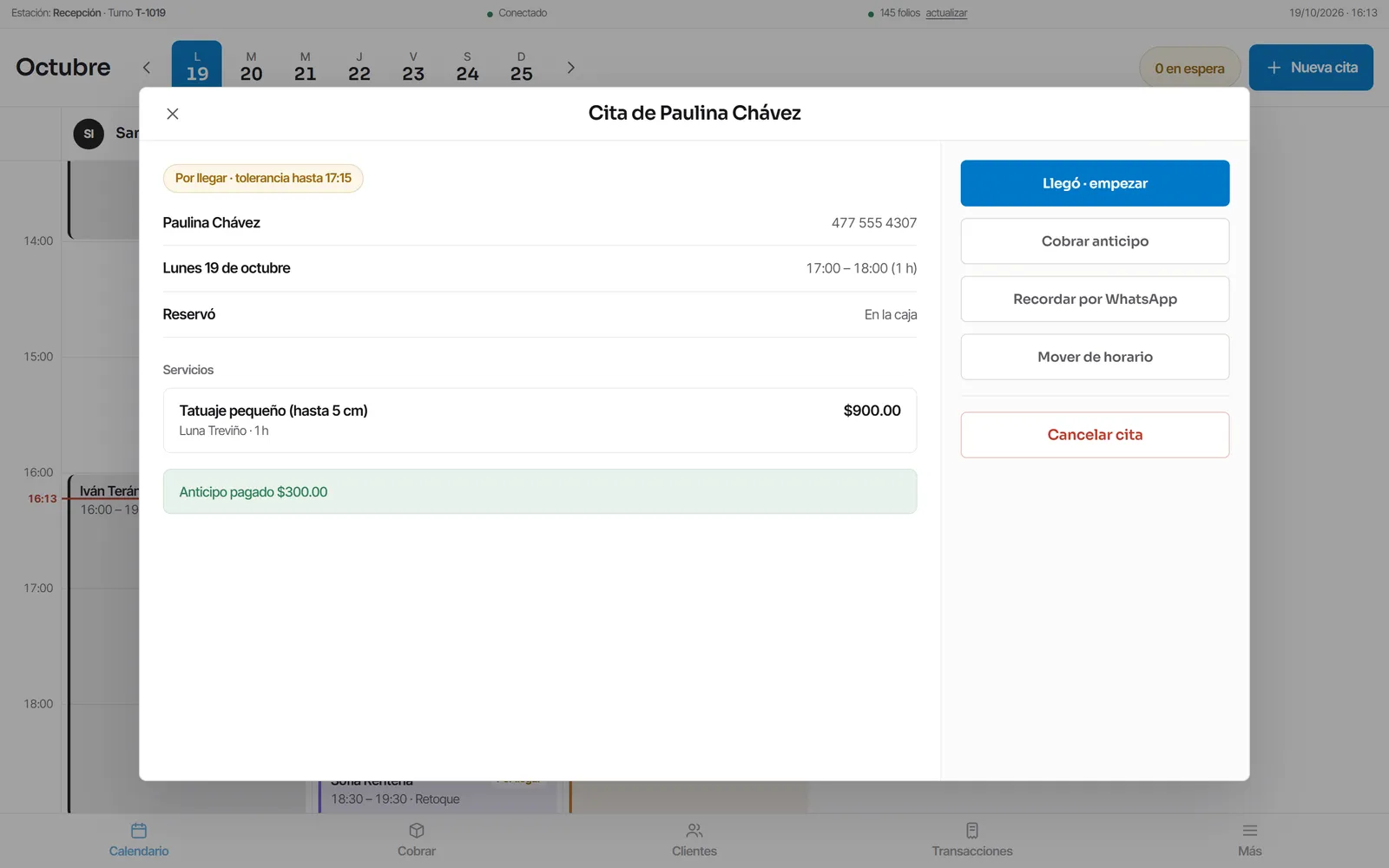
Task: Send reminder via Recordar por WhatsApp
Action: tap(1095, 299)
